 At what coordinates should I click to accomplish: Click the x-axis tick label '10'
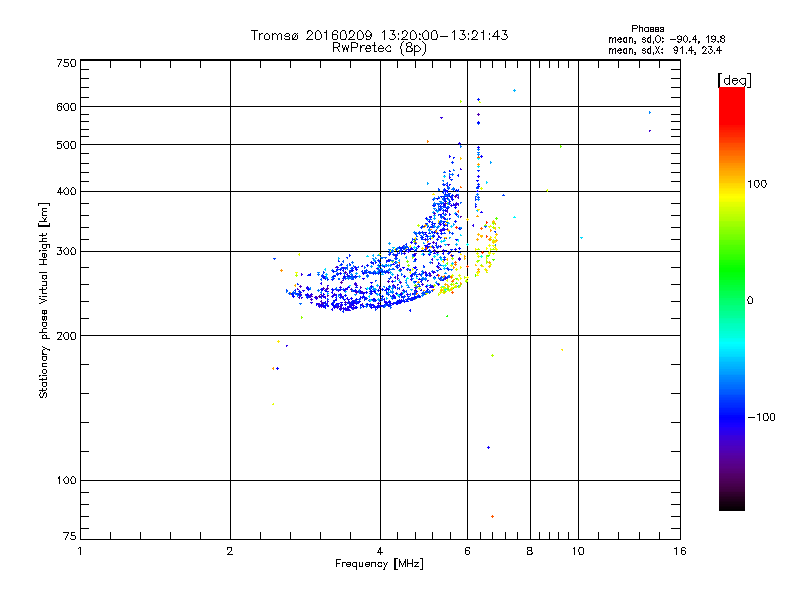coord(578,551)
